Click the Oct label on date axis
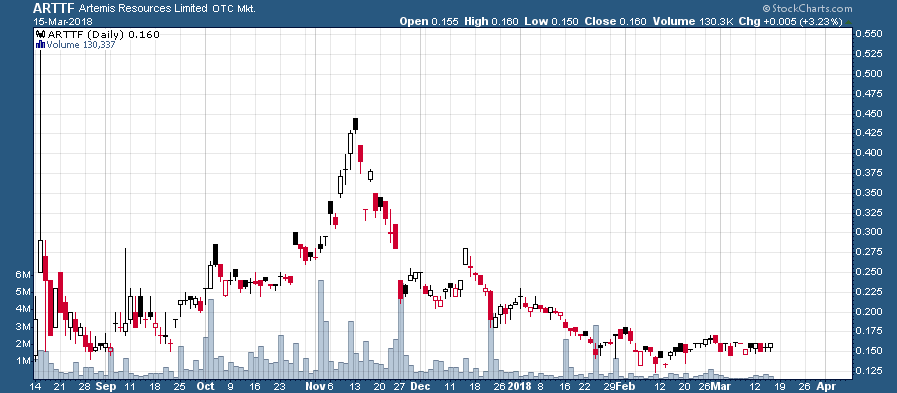Screen dimensions: 897x393 coord(205,386)
